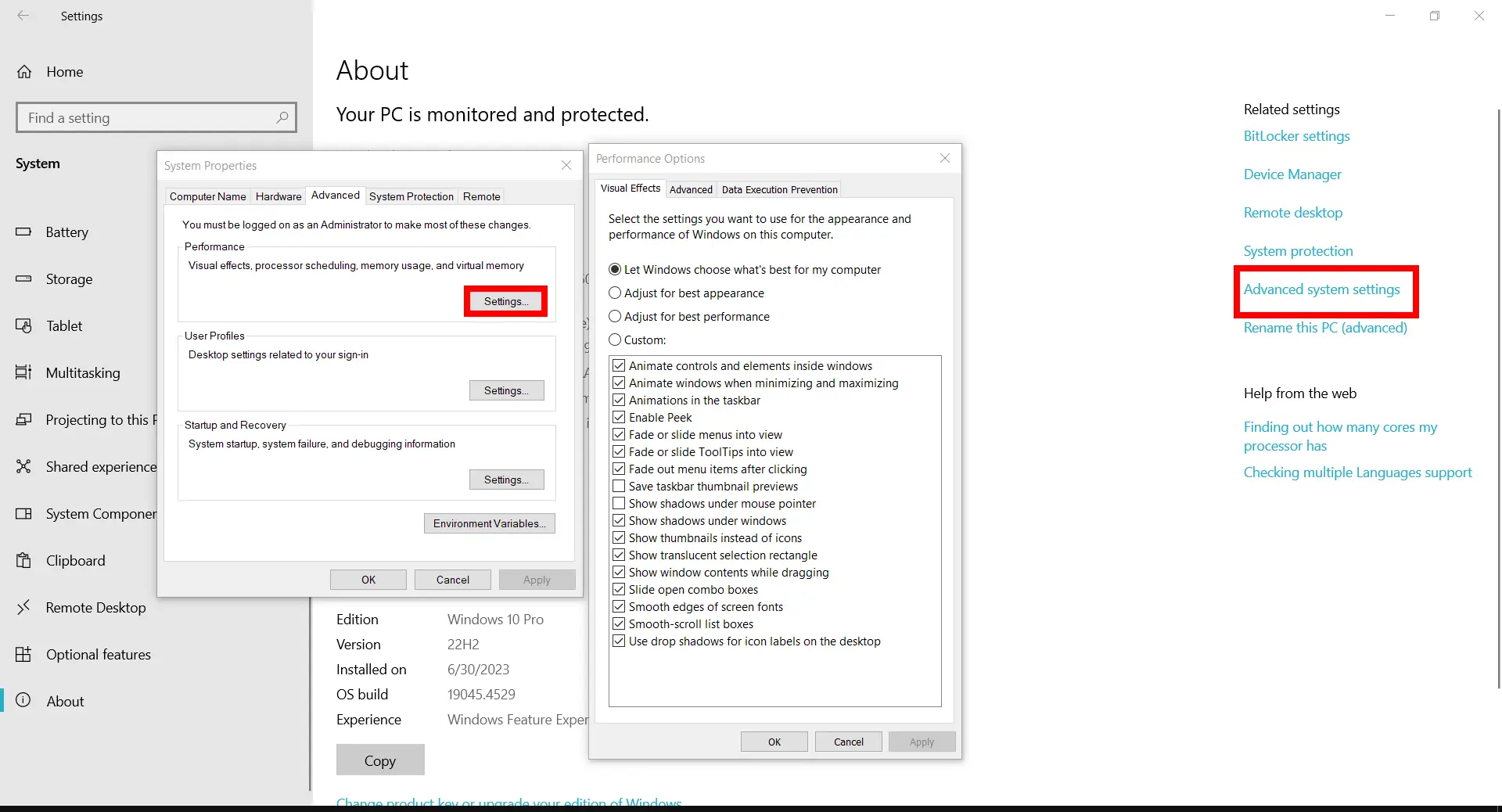Screen dimensions: 1502x812
Task: Open the Hardware tab in System Properties
Action: point(278,196)
